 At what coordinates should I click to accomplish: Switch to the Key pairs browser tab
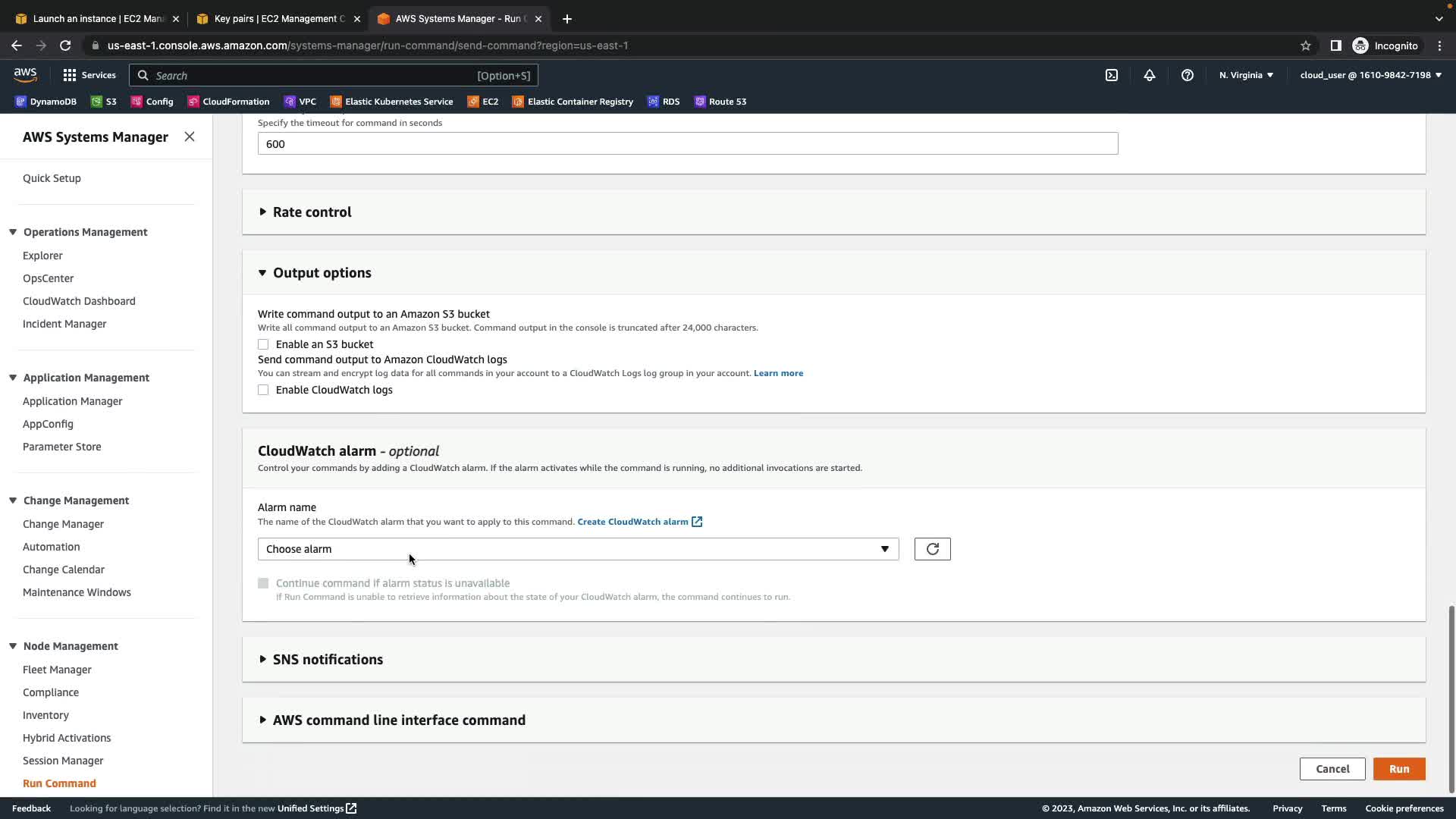click(x=278, y=18)
